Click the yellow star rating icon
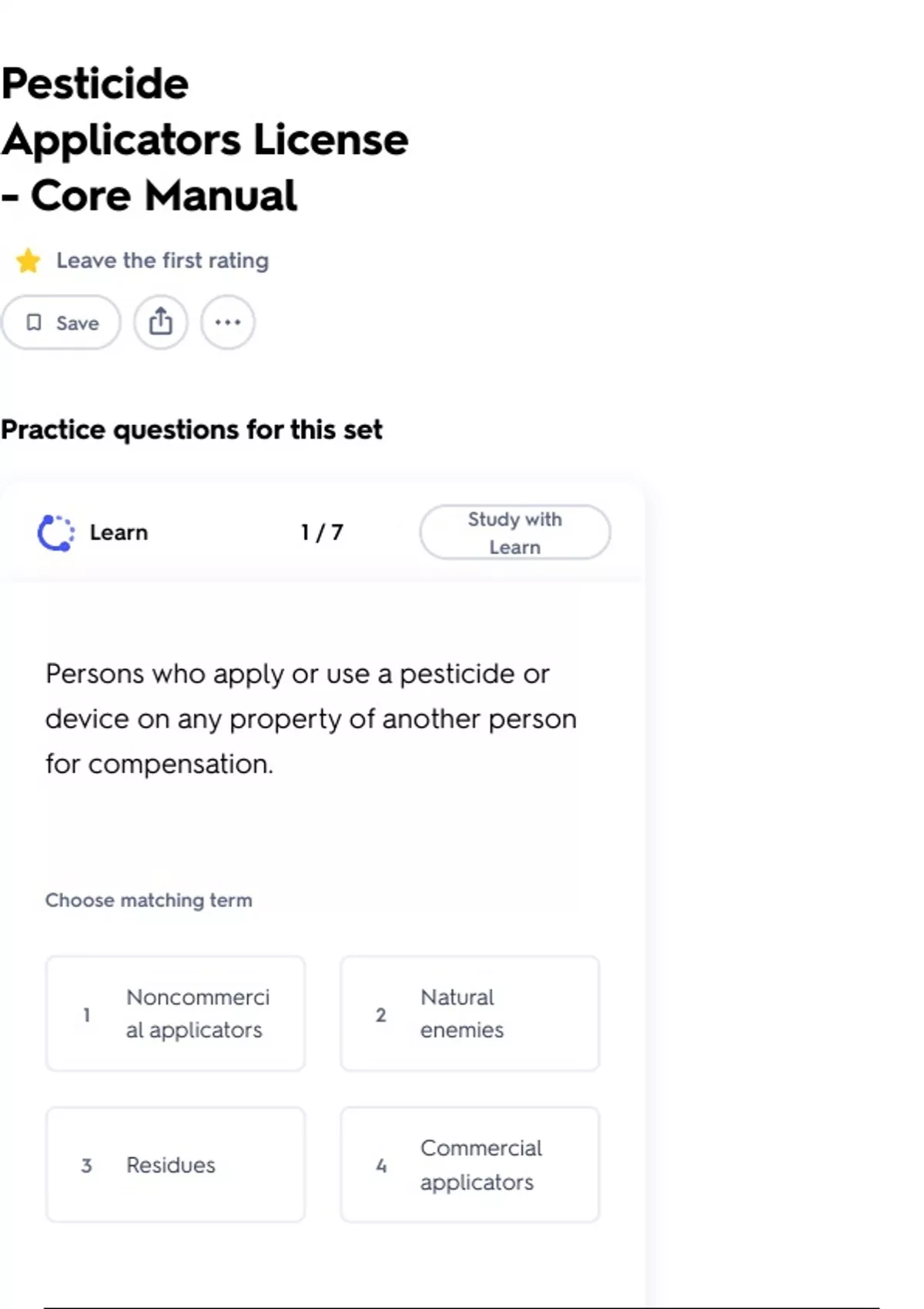This screenshot has width=924, height=1309. 28,261
